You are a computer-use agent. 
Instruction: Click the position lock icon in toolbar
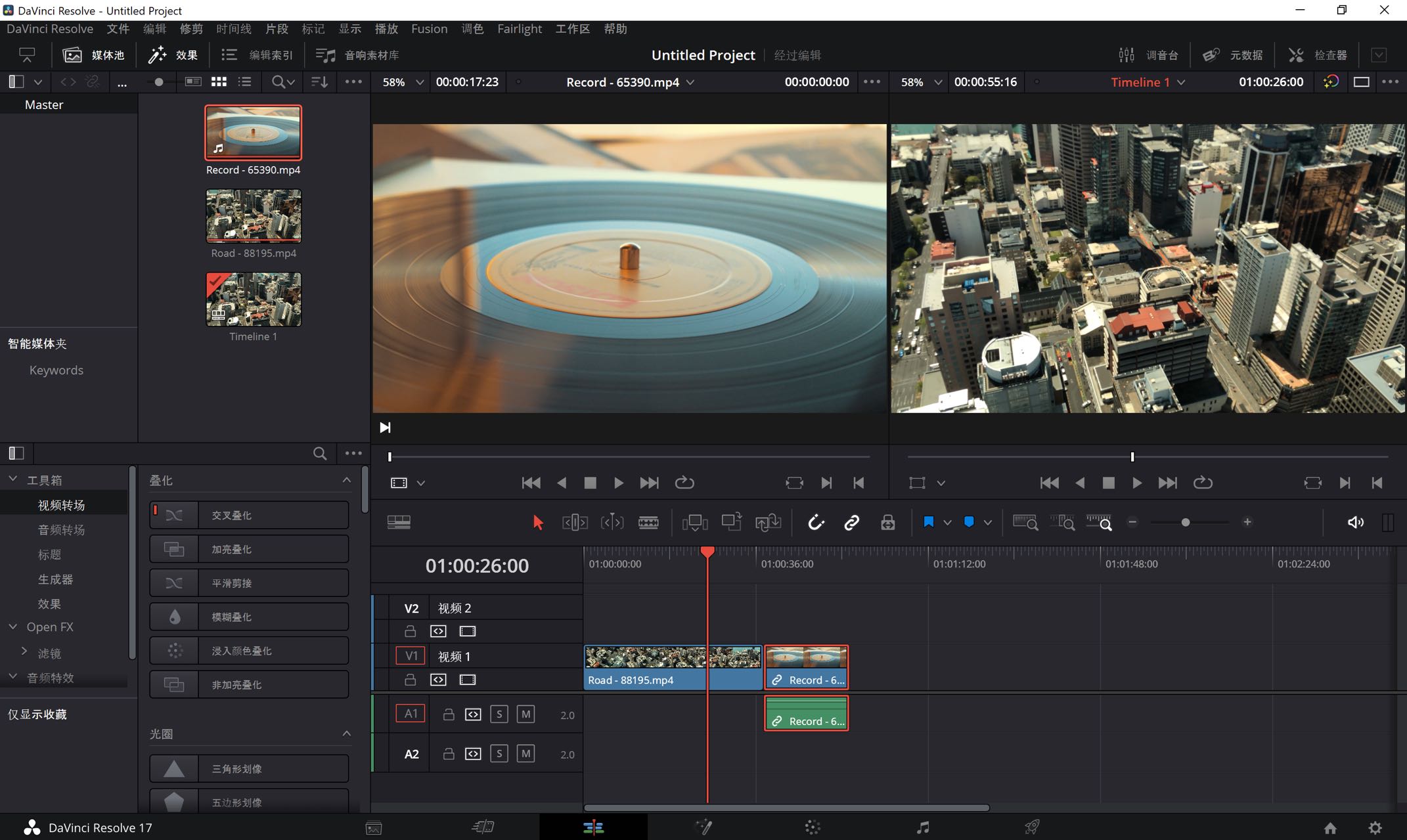(887, 522)
